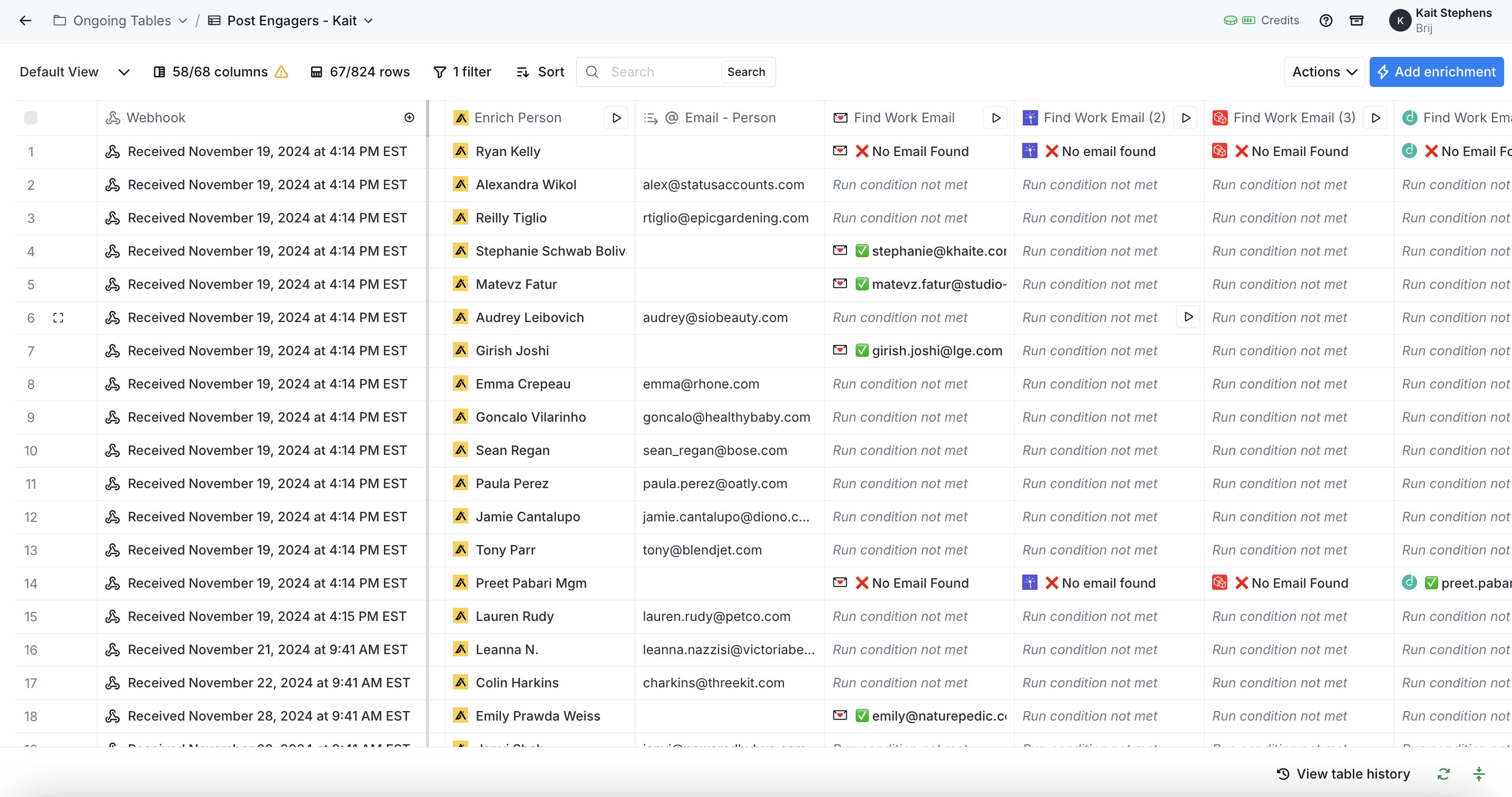Click Ryan Kelly enrich icon

pyautogui.click(x=461, y=151)
